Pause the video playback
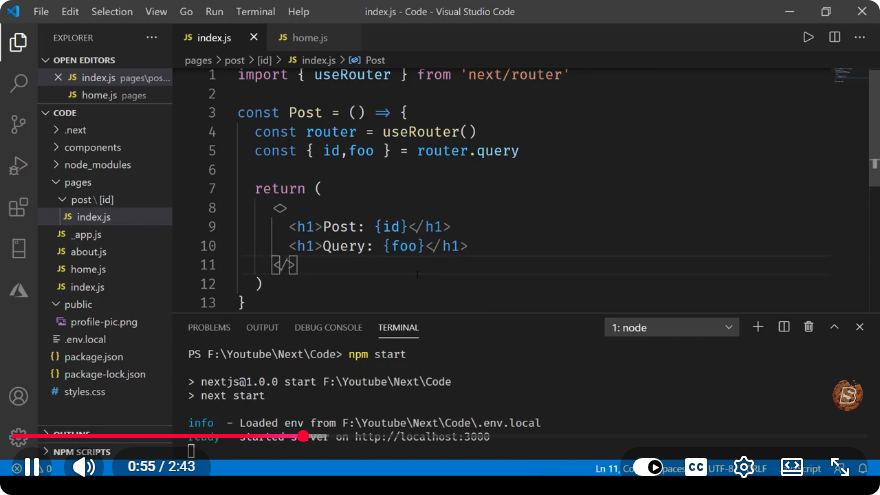Screen dimensions: 880x495 pos(32,466)
